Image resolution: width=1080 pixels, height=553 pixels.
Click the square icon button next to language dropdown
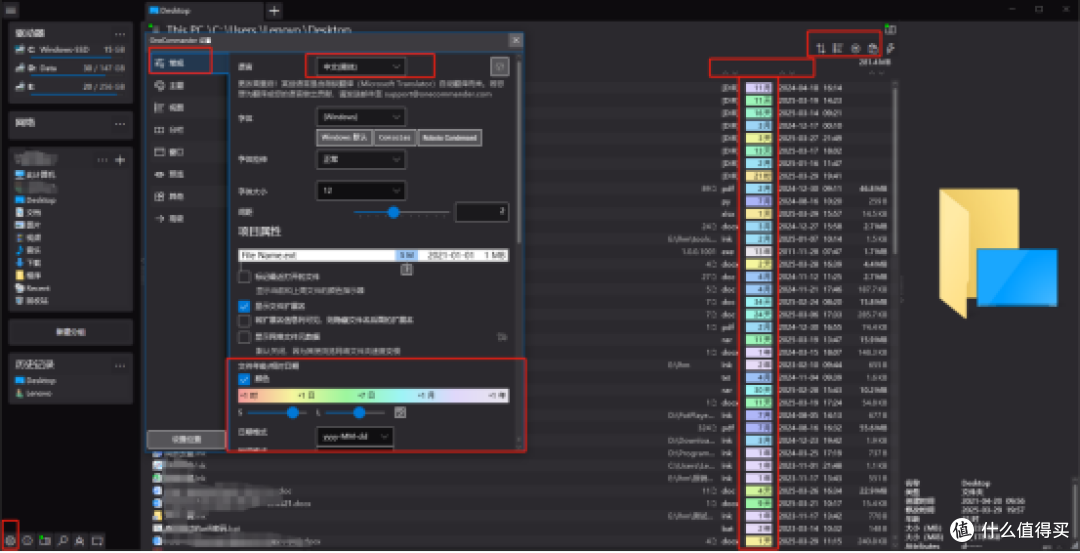(499, 66)
